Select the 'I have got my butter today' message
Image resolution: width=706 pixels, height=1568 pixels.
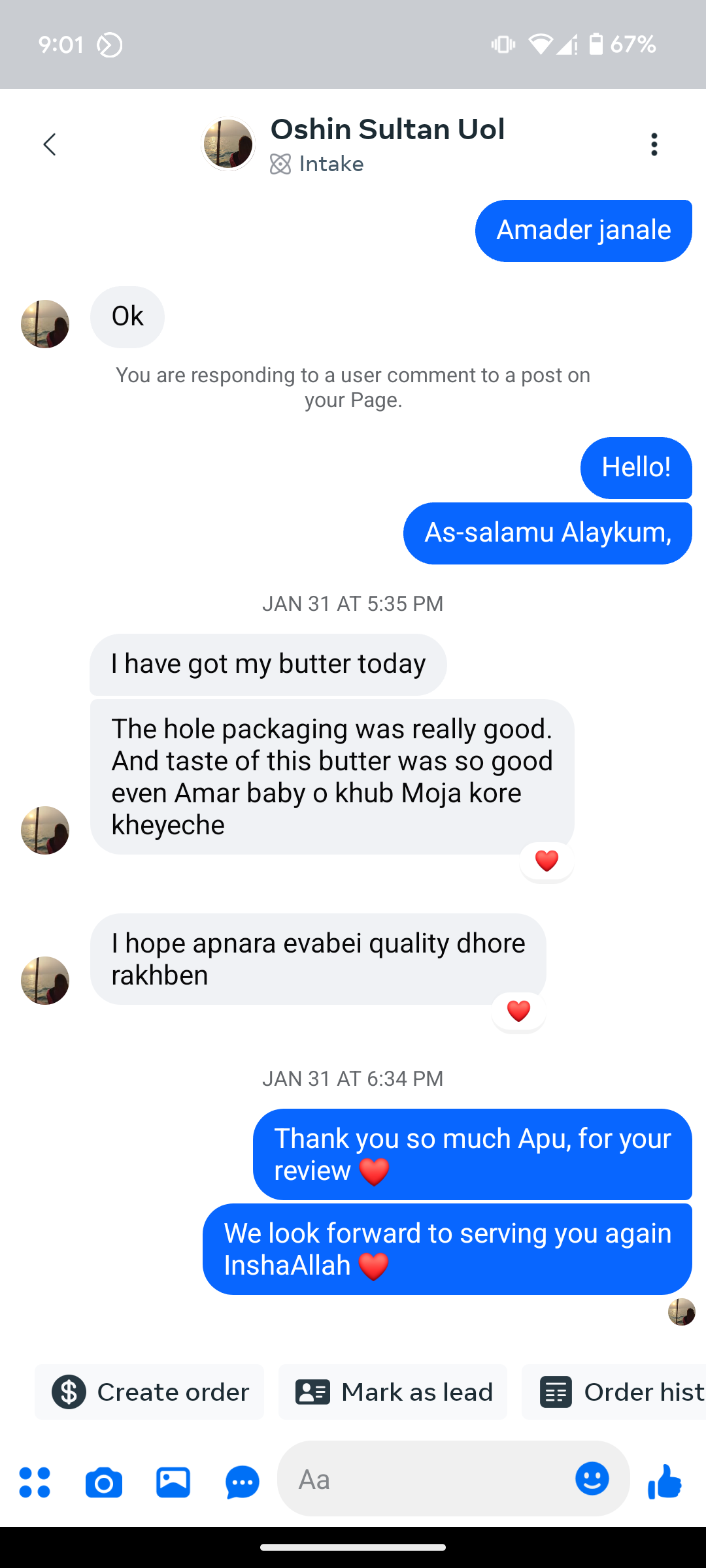point(268,664)
